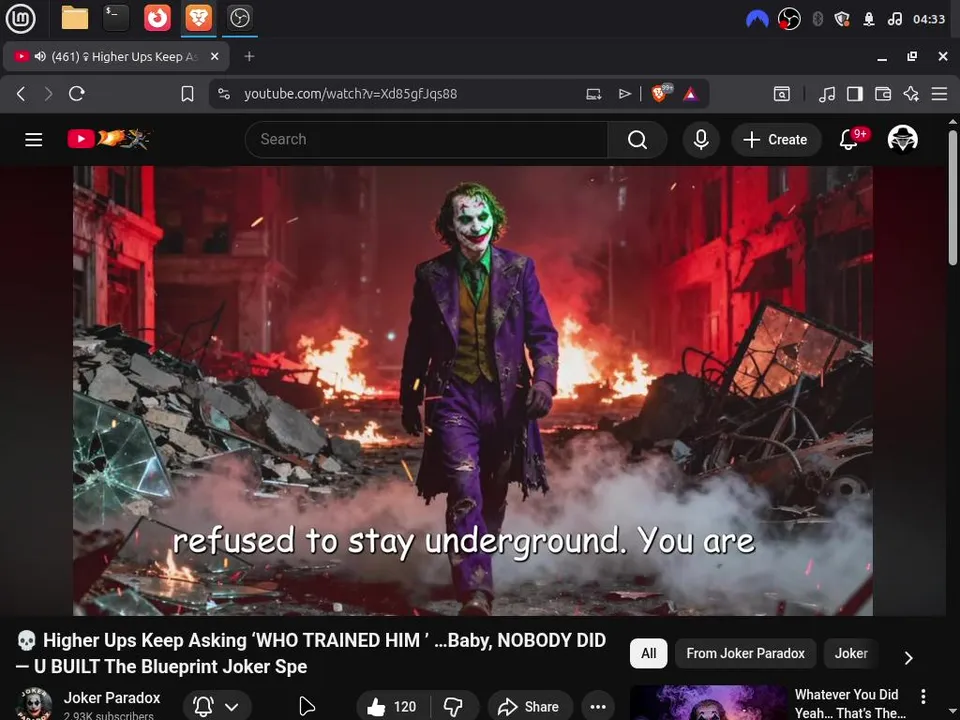960x720 pixels.
Task: Dislike this video
Action: [454, 706]
